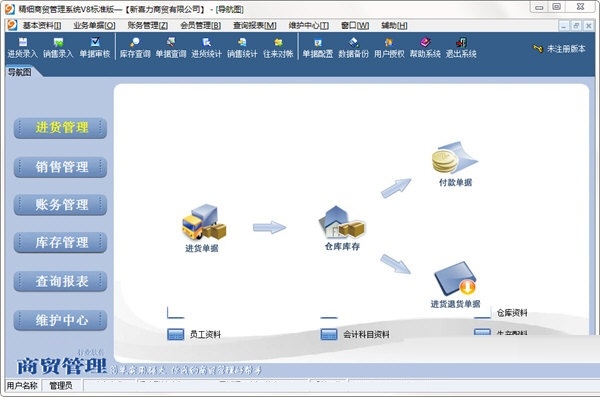Viewport: 600px width, 397px height.
Task: Open the 查询报表 menu
Action: pos(255,26)
